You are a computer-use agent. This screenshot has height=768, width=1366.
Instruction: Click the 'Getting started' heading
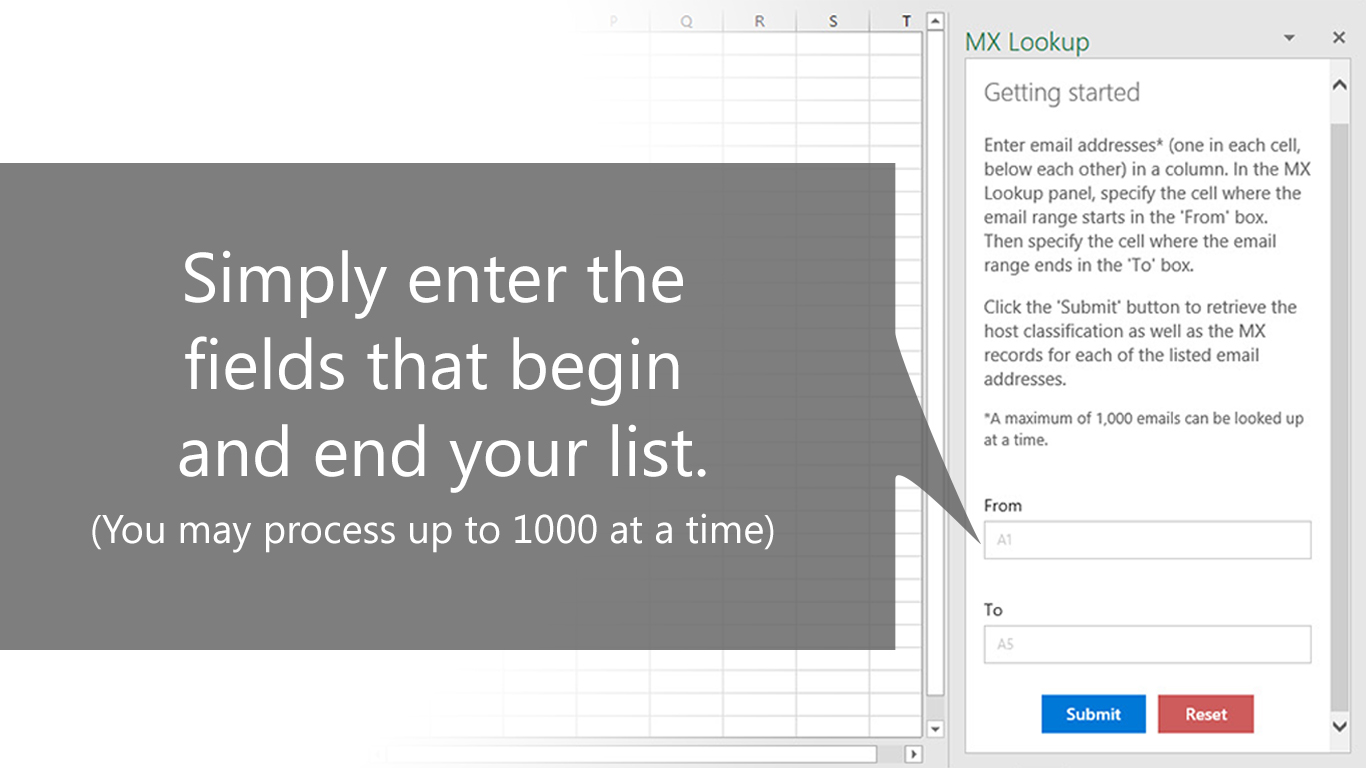pos(1062,93)
